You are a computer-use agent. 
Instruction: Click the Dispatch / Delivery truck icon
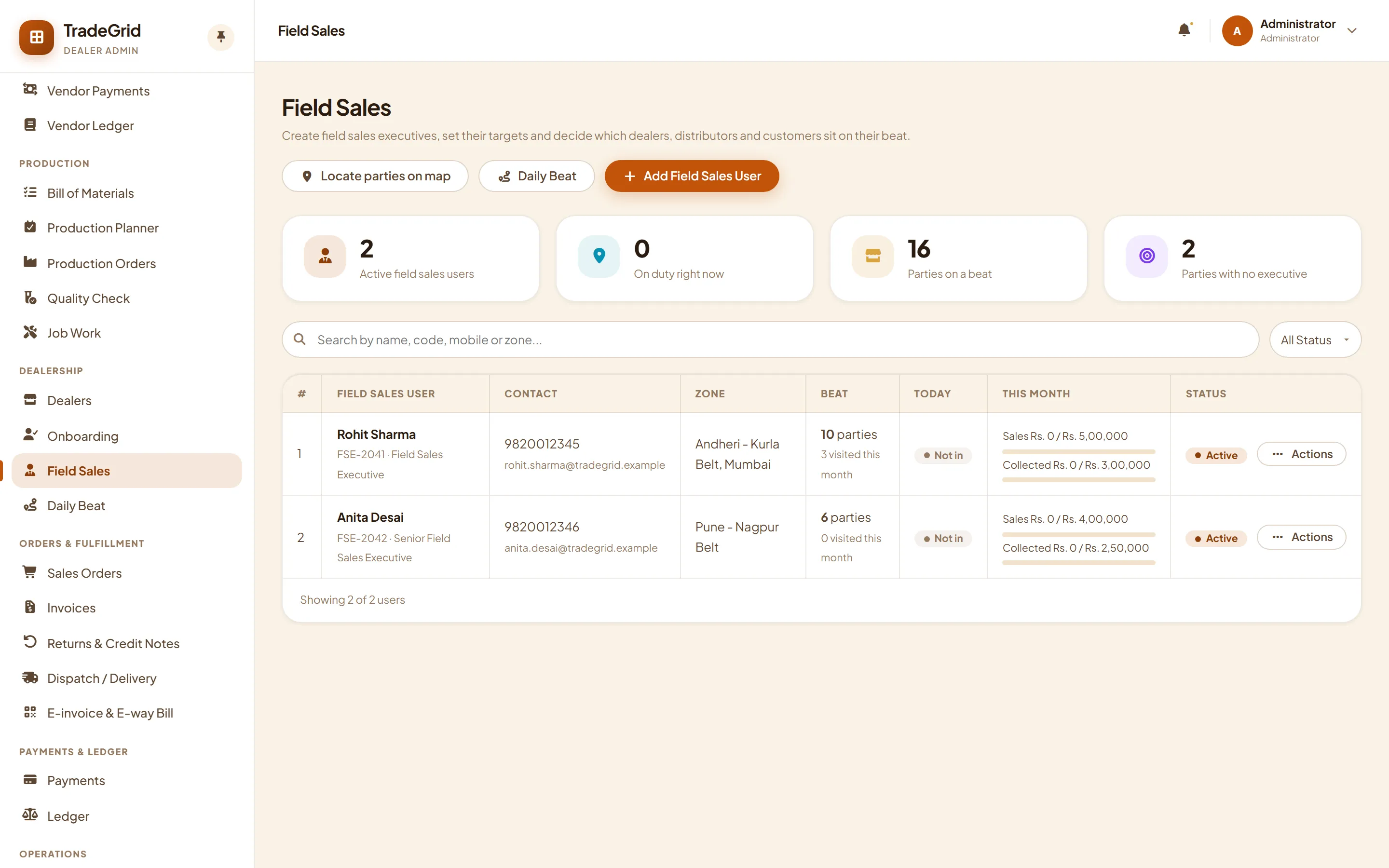30,678
